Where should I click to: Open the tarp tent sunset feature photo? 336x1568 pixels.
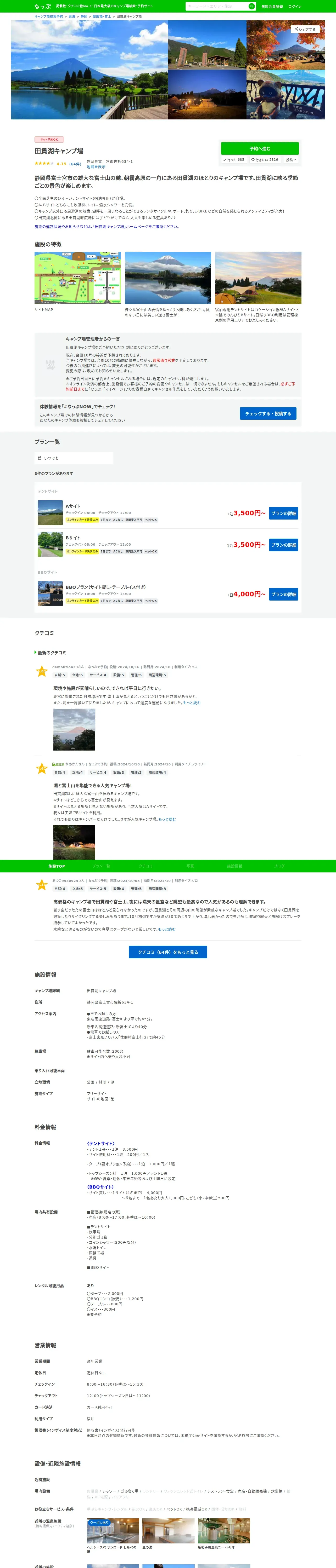pyautogui.click(x=258, y=278)
